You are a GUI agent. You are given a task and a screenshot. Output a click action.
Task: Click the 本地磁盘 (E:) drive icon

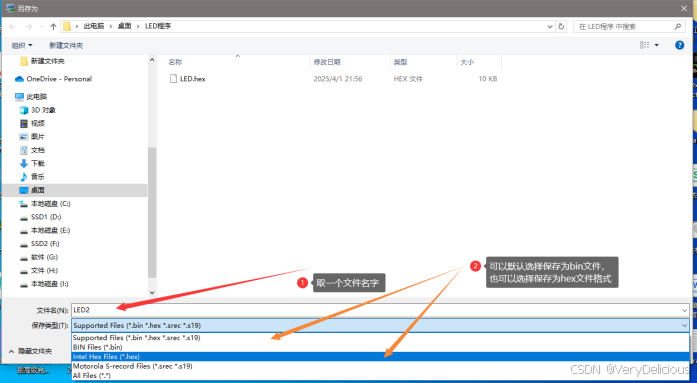(24, 231)
